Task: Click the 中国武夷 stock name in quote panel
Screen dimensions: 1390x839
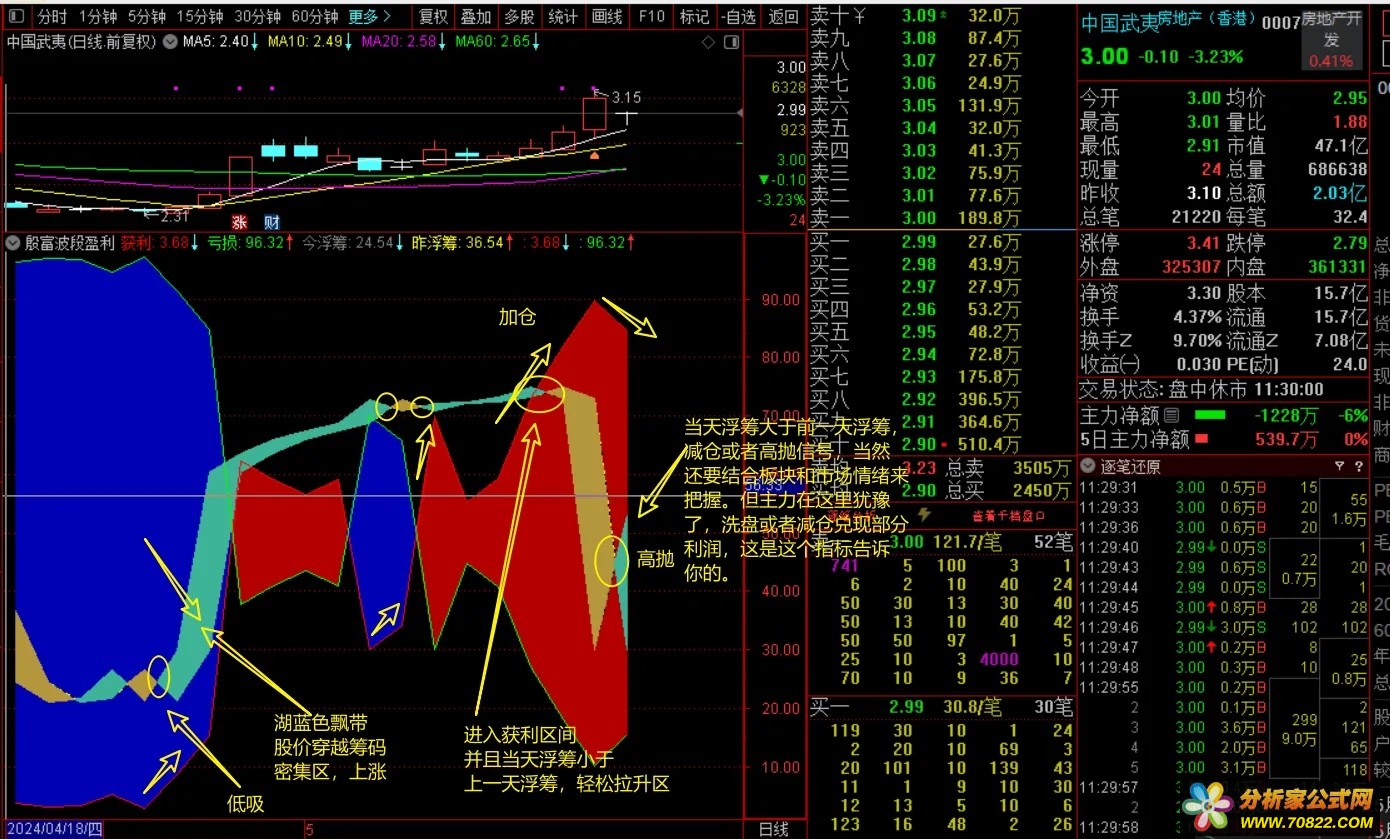Action: pos(1119,23)
